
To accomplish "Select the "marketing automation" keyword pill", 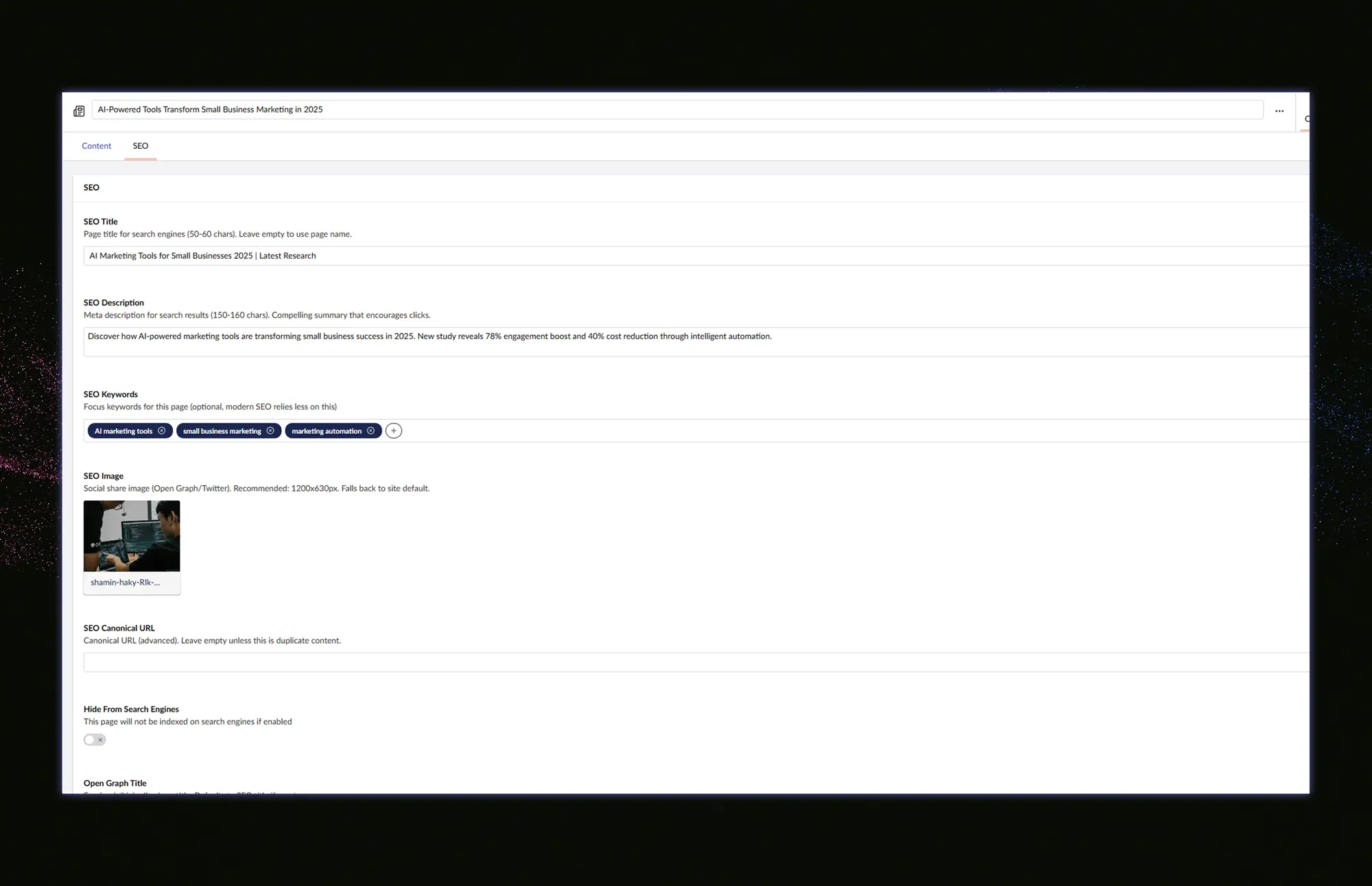I will click(326, 430).
